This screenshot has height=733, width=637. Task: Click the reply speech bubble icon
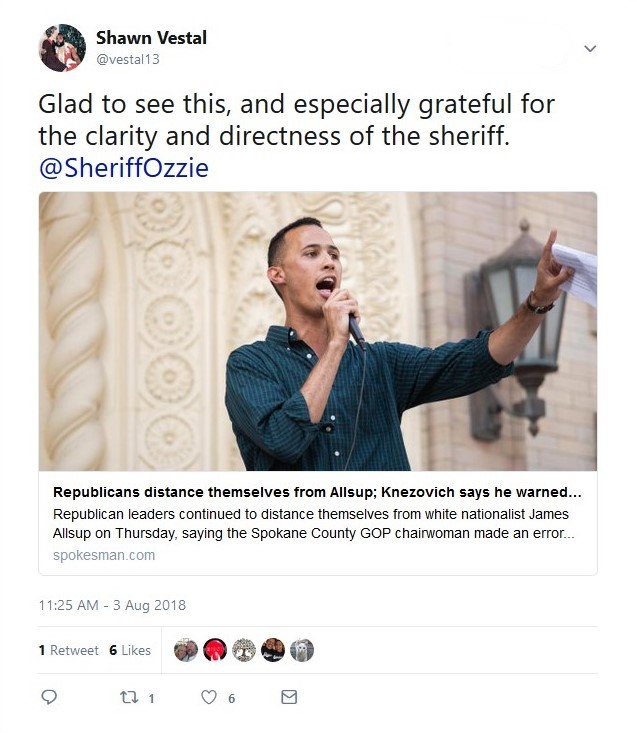49,697
